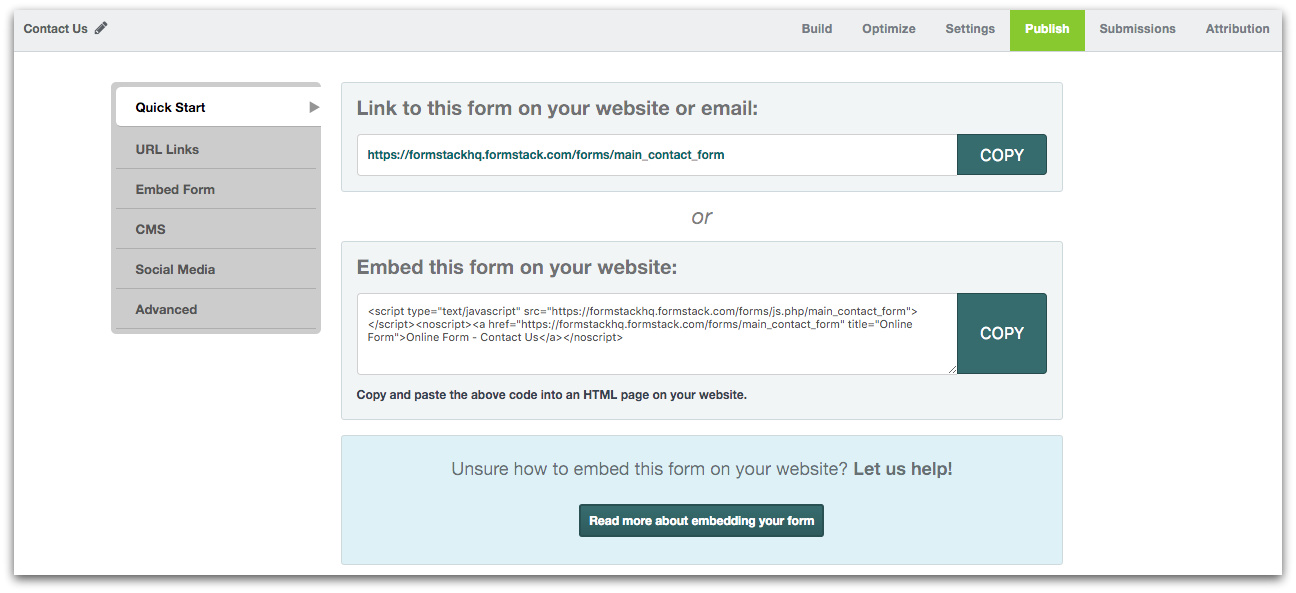Select Social Media in the sidebar

pyautogui.click(x=175, y=269)
